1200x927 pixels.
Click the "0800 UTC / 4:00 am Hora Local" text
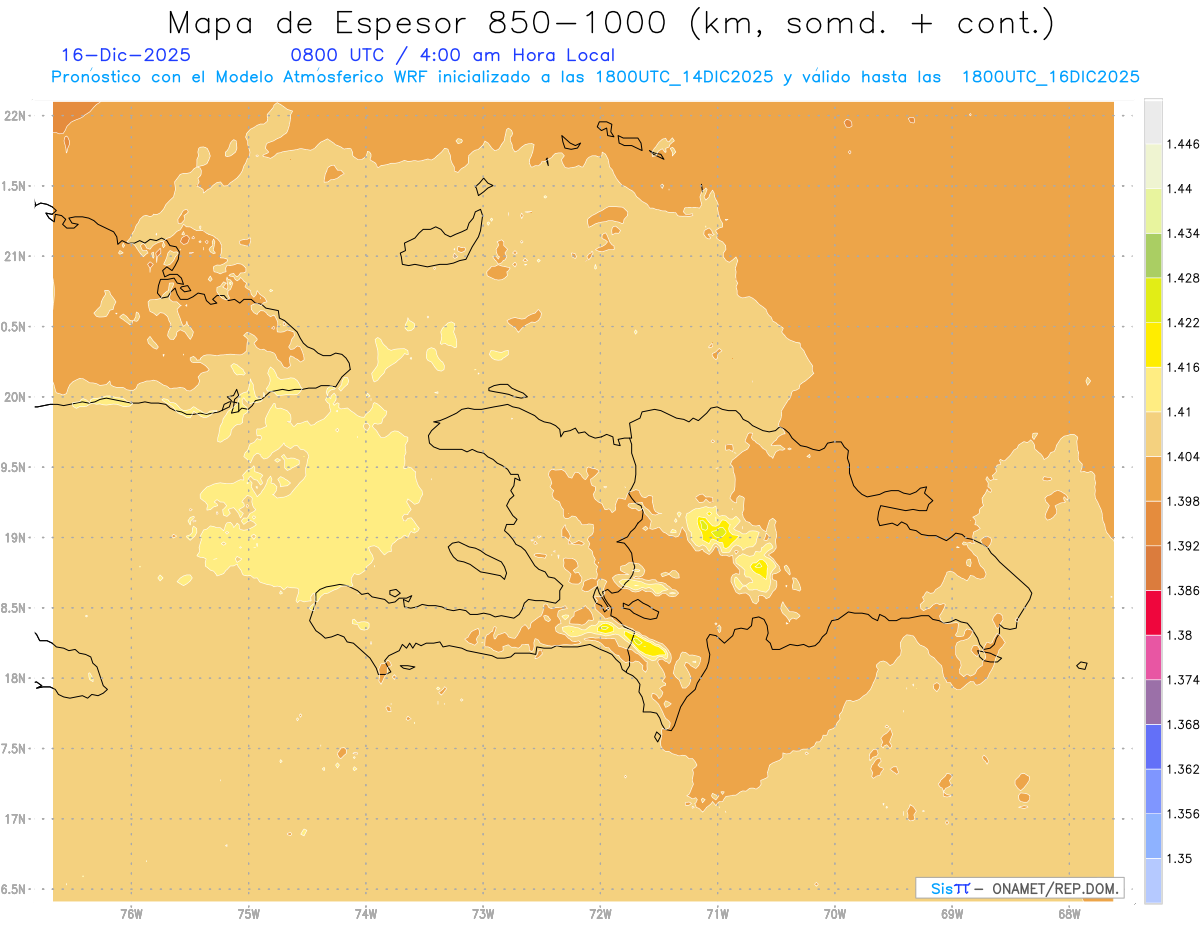(x=453, y=55)
